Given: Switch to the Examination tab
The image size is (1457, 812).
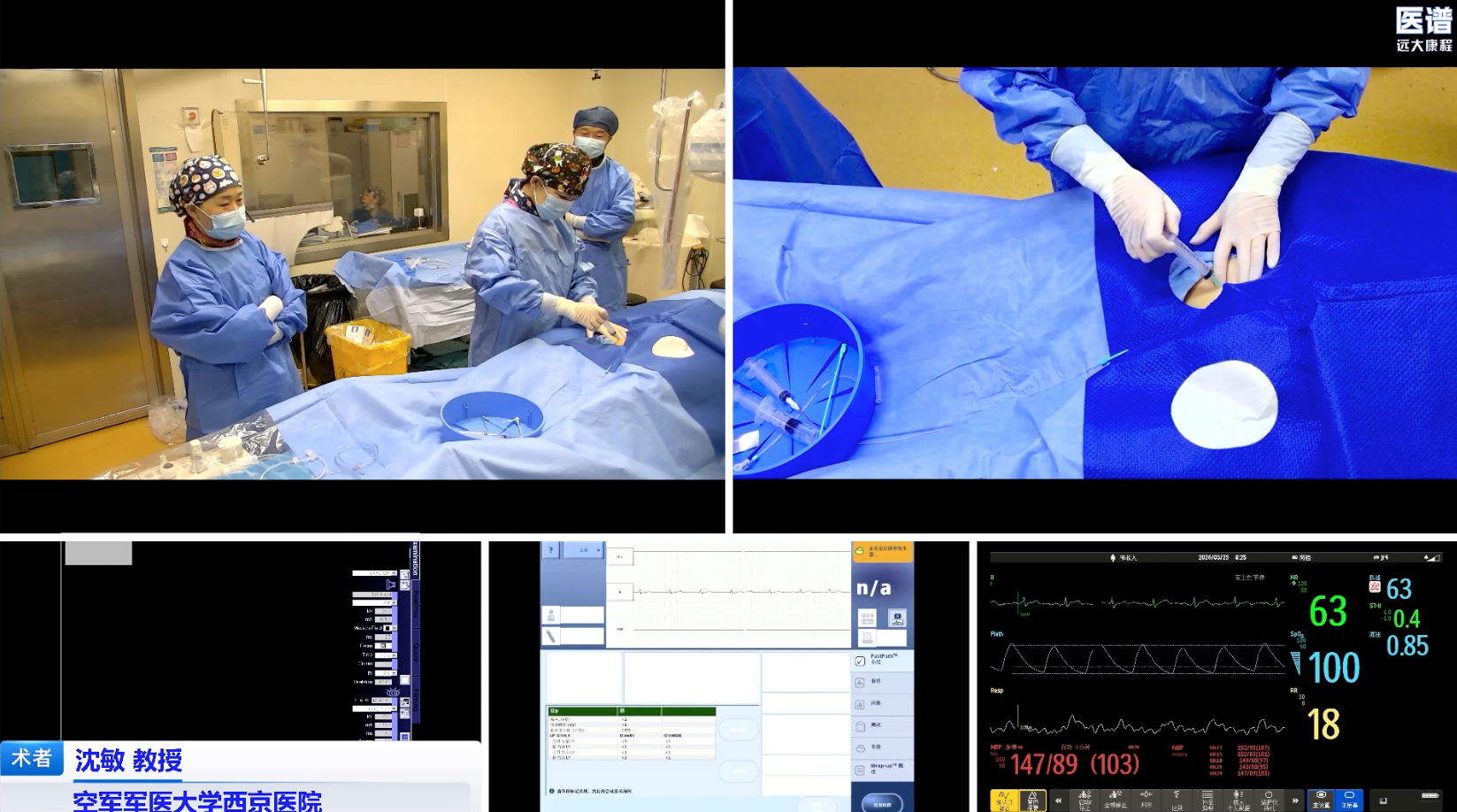Looking at the screenshot, I should tap(415, 559).
